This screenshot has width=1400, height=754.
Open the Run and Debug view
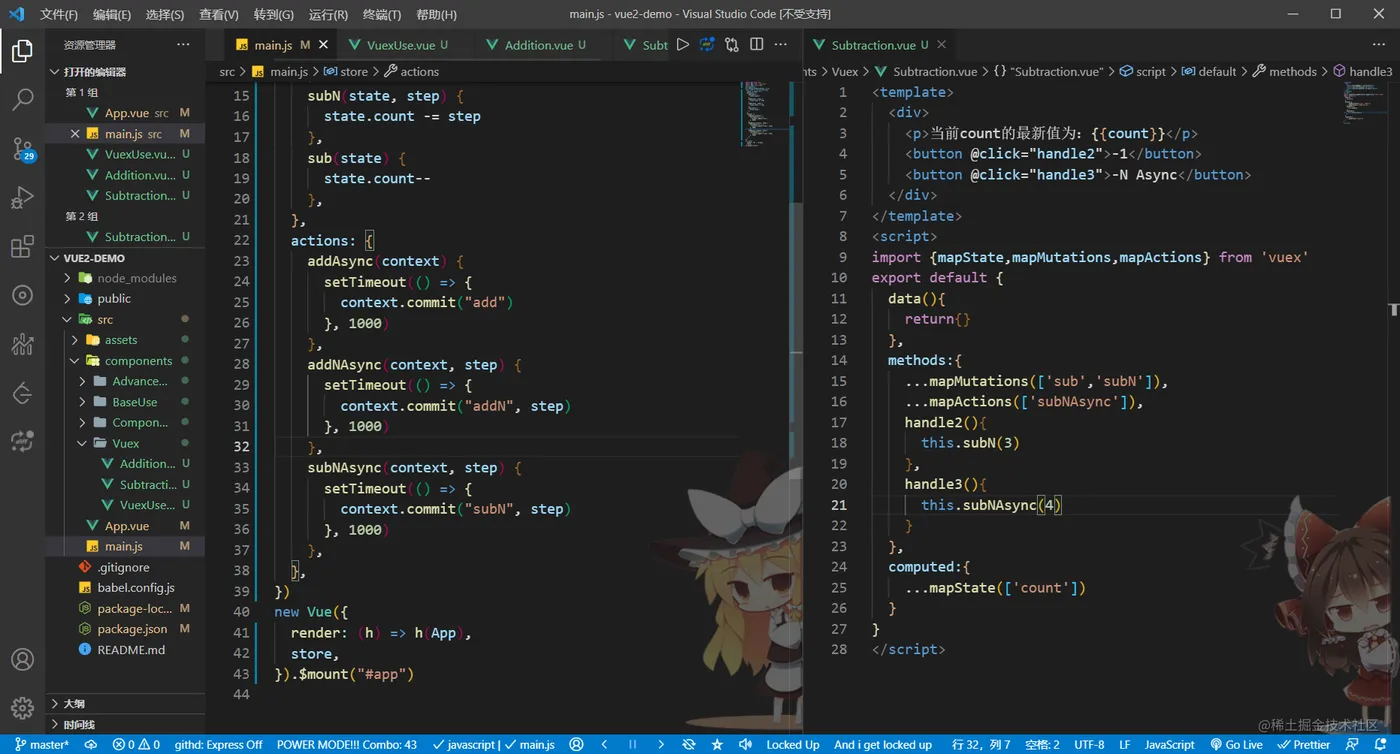(x=22, y=198)
